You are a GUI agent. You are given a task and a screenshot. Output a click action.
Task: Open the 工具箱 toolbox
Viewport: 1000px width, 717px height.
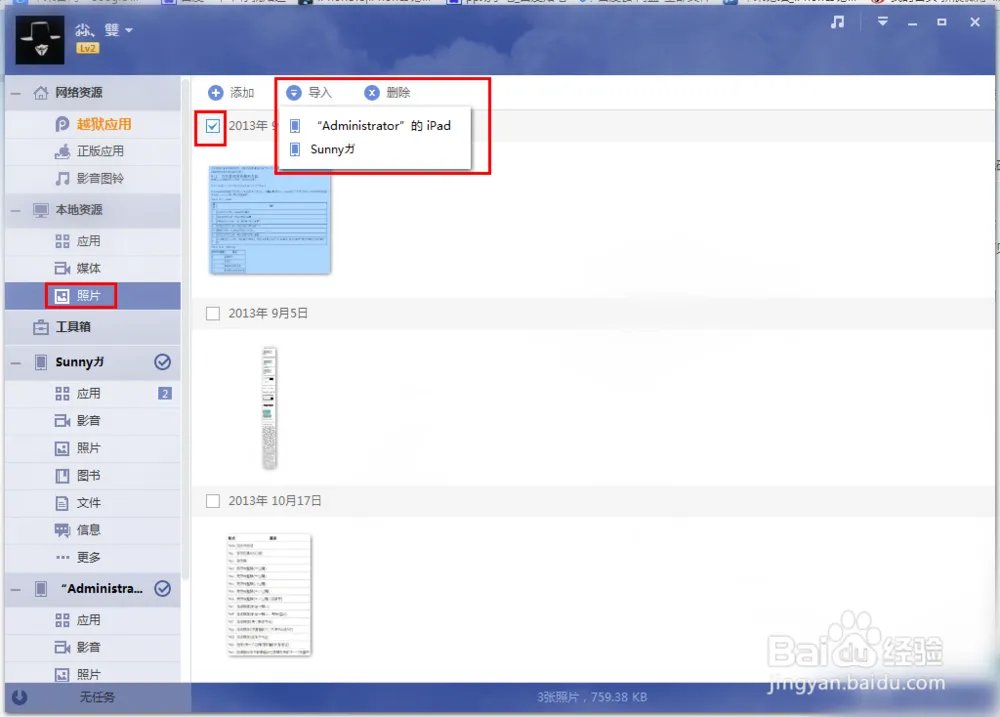(x=71, y=327)
